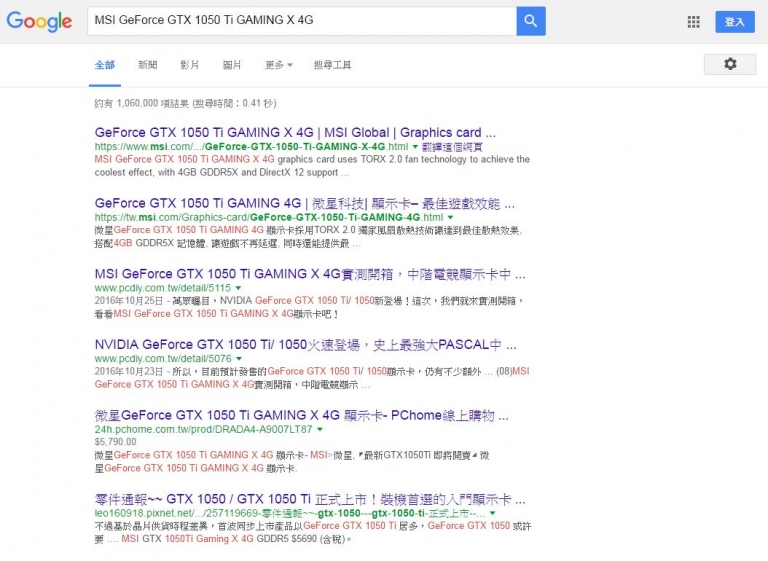Expand the arrow beside the msi.com GAMING-X-4G URL
The width and height of the screenshot is (768, 561).
[x=415, y=146]
